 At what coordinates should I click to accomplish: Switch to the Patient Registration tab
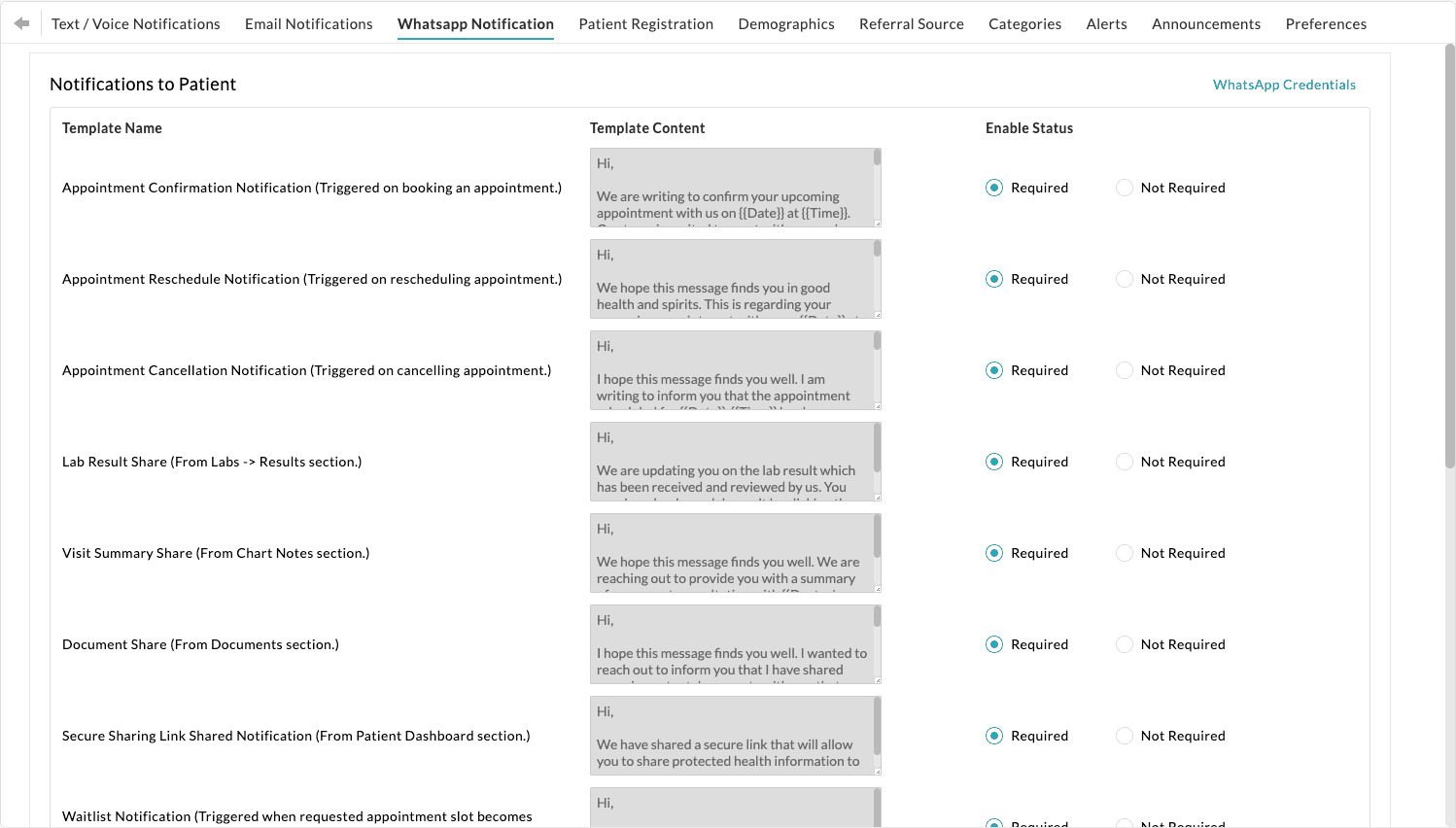tap(645, 23)
